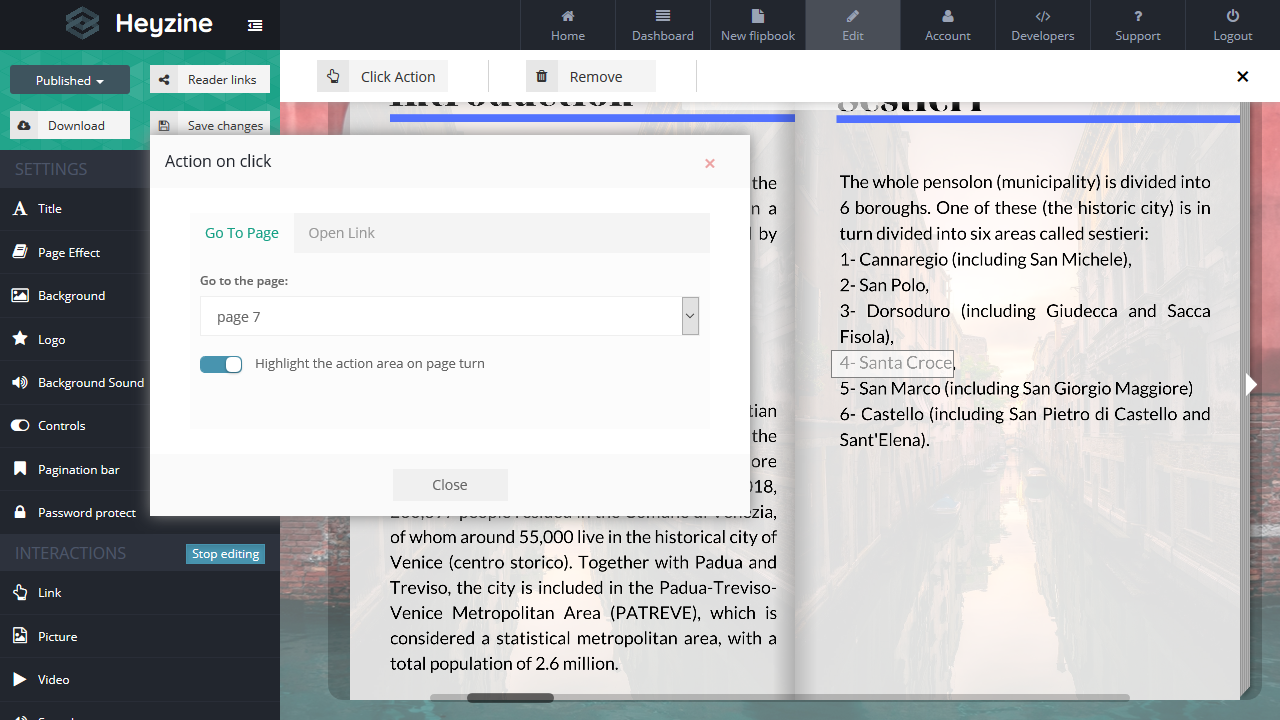Screen dimensions: 1280x720
Task: Toggle the sidebar menu hamburger icon
Action: pyautogui.click(x=255, y=26)
